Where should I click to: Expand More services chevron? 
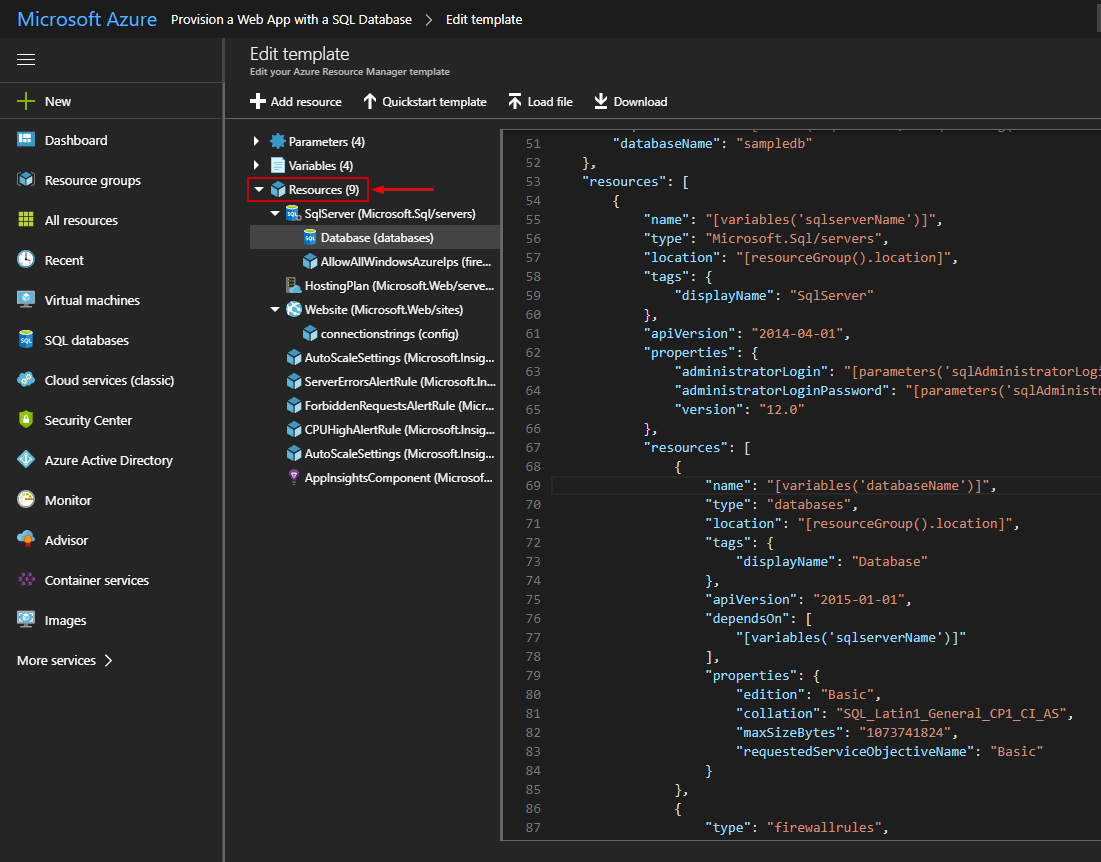(x=108, y=660)
